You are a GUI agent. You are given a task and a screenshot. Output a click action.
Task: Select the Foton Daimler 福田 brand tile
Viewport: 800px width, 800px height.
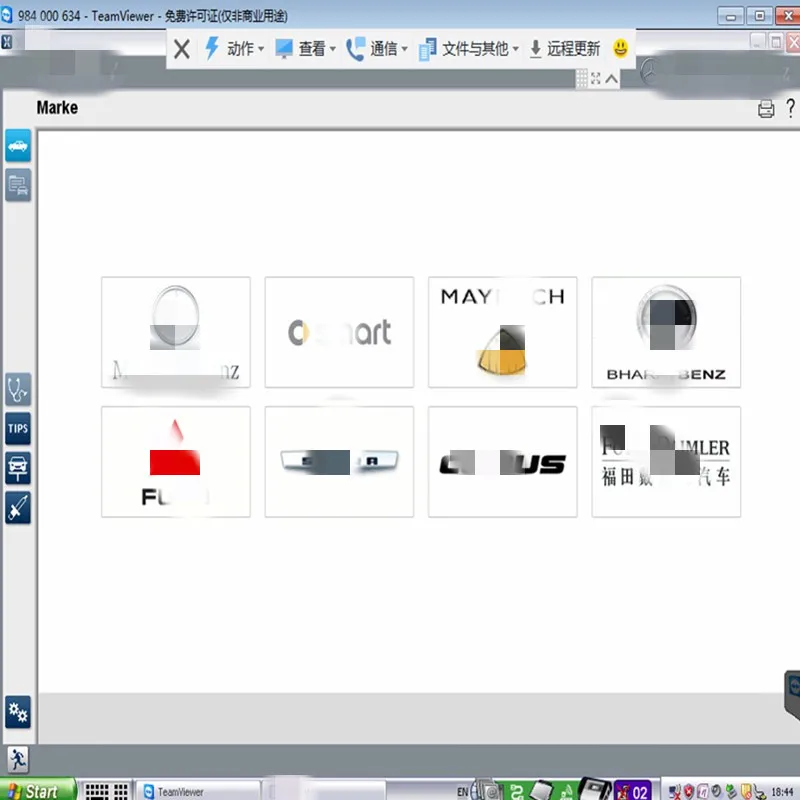(x=666, y=462)
